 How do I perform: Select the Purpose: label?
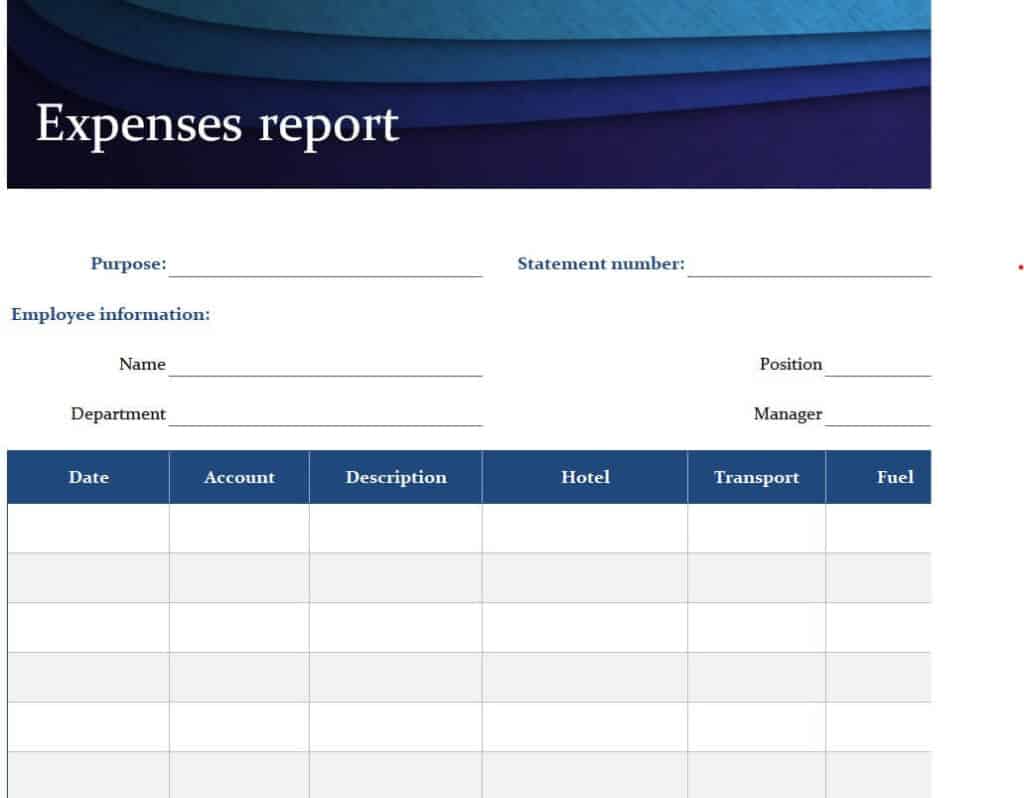[x=128, y=264]
